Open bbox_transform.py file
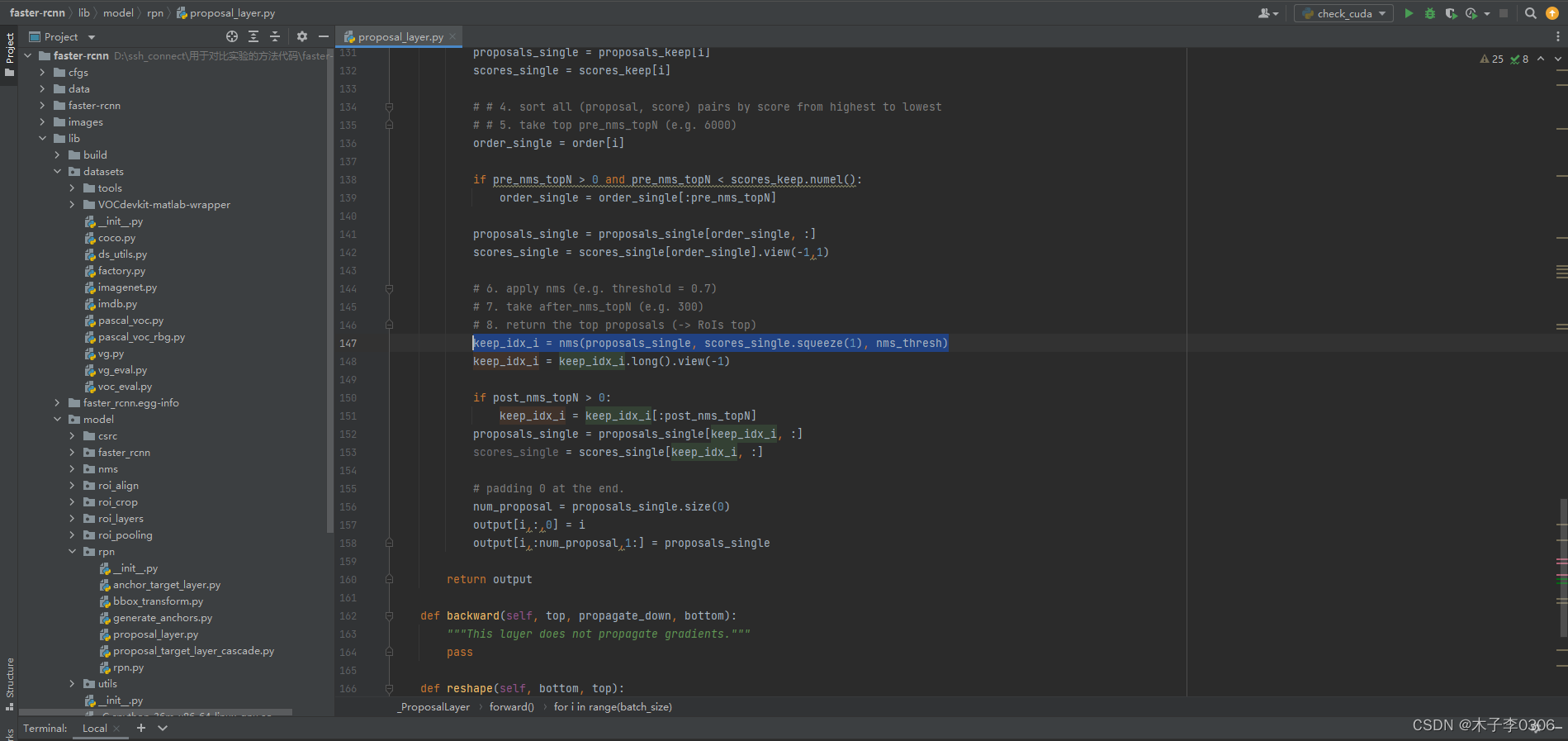 pos(158,601)
